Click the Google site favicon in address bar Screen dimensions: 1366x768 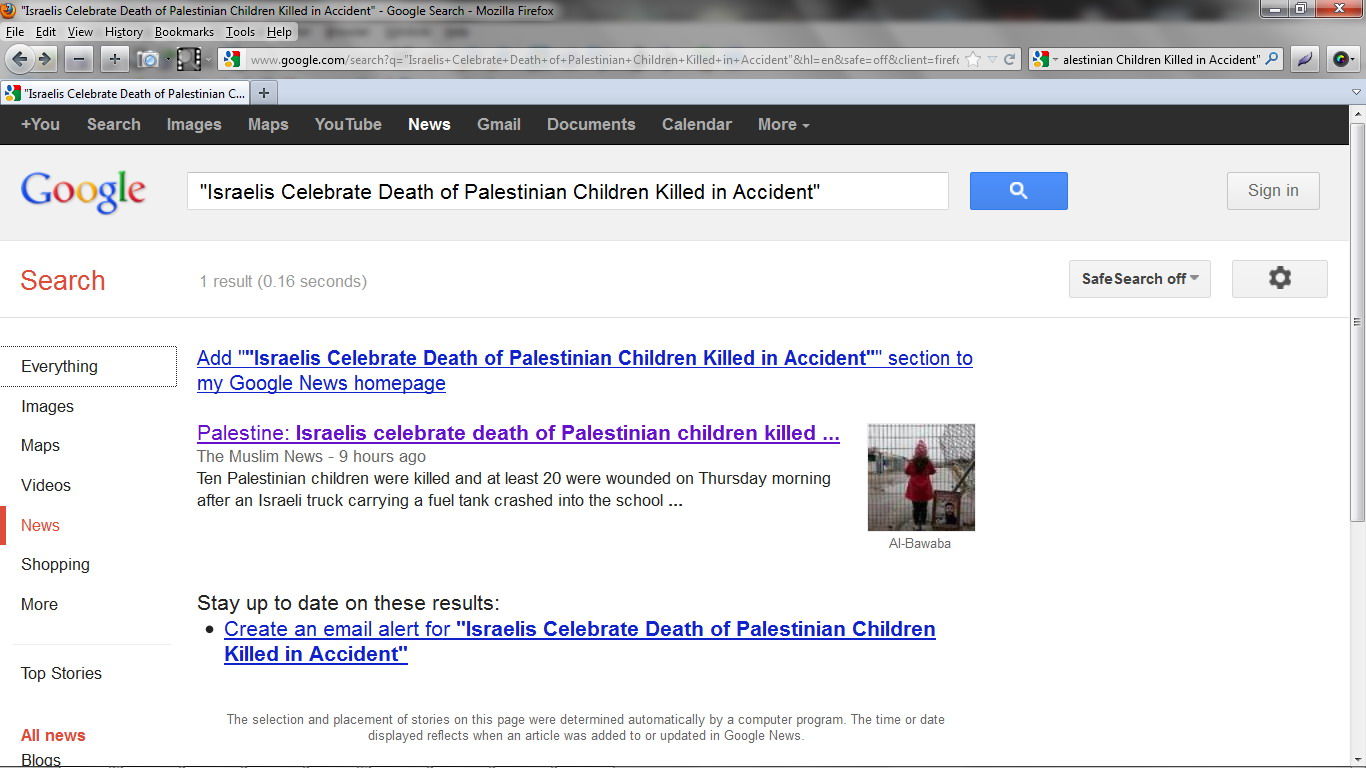pyautogui.click(x=232, y=59)
